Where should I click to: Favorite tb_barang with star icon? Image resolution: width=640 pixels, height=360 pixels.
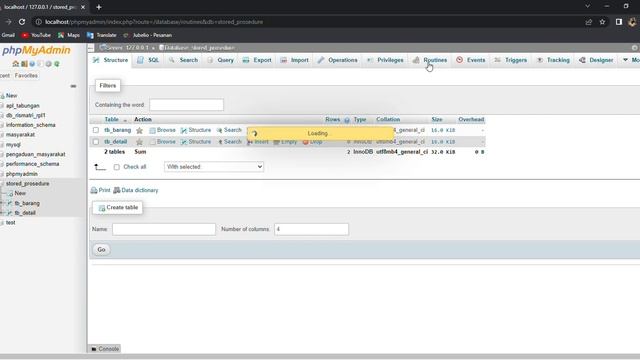140,130
